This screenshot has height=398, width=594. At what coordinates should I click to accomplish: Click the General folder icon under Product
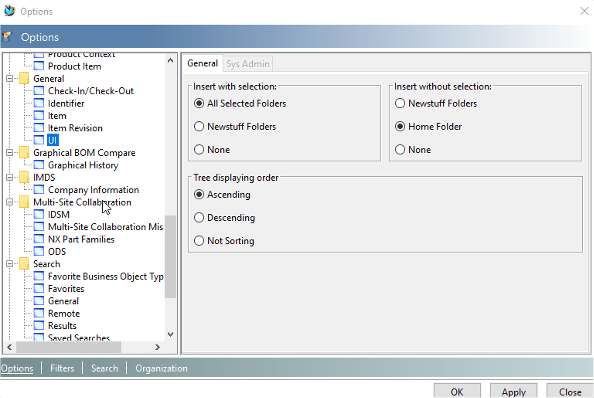[x=24, y=78]
